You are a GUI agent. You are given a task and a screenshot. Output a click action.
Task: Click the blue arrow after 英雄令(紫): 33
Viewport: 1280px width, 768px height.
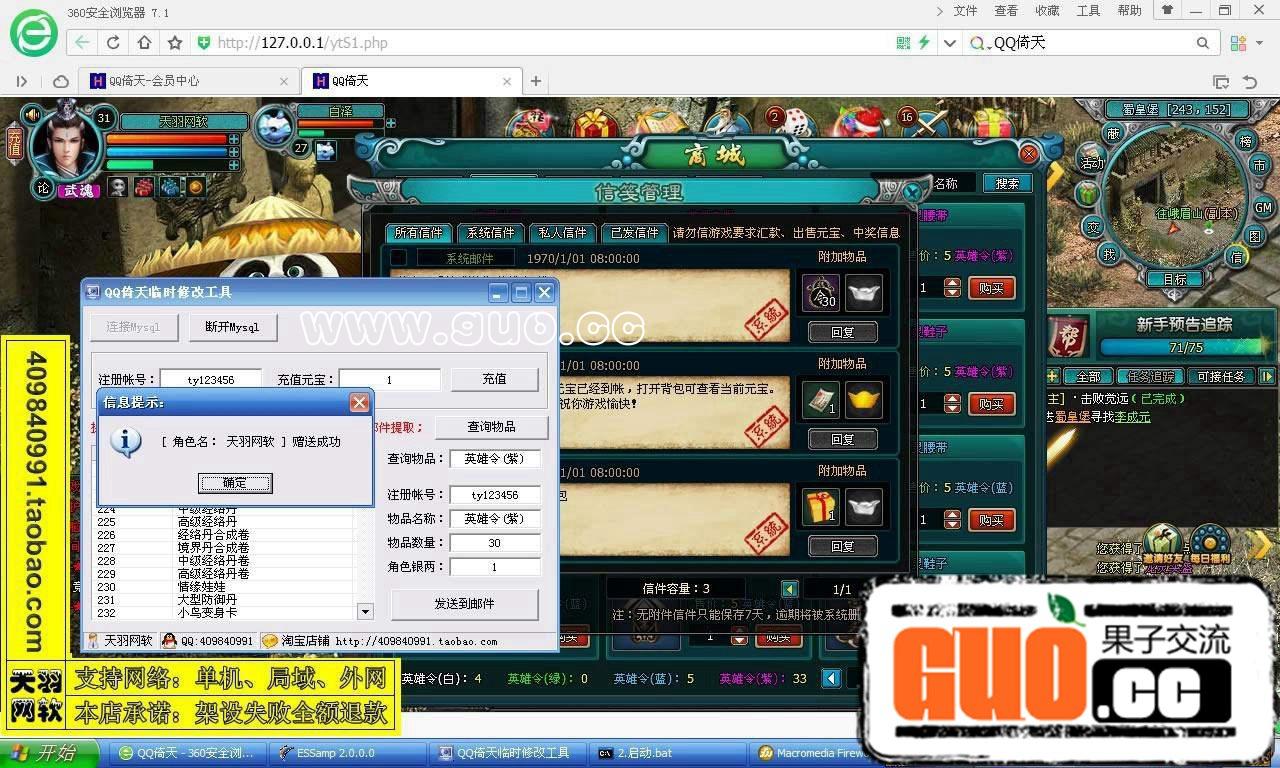tap(831, 678)
